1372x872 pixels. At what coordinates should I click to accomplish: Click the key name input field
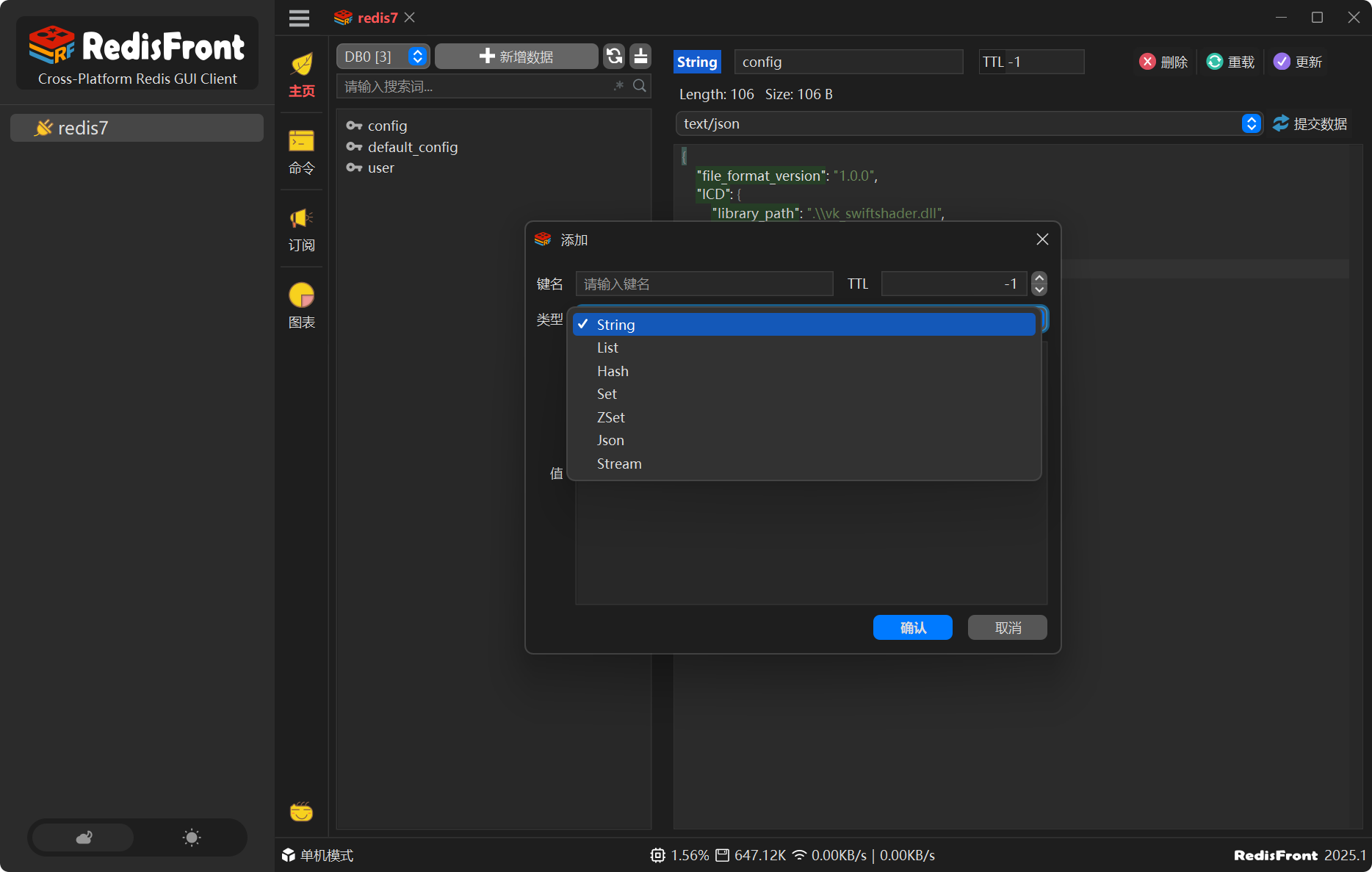coord(704,284)
